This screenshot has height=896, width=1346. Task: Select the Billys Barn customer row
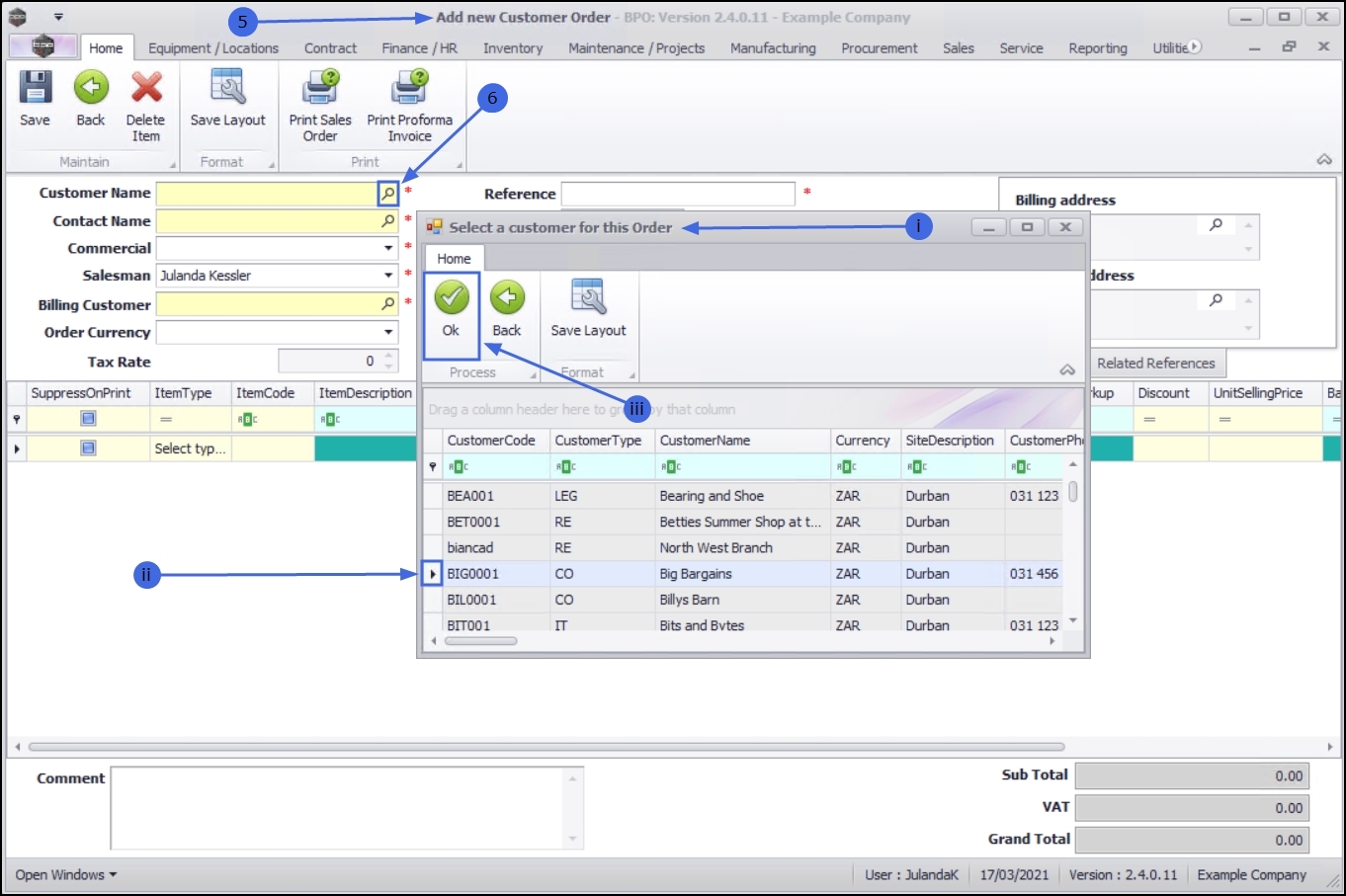(742, 600)
